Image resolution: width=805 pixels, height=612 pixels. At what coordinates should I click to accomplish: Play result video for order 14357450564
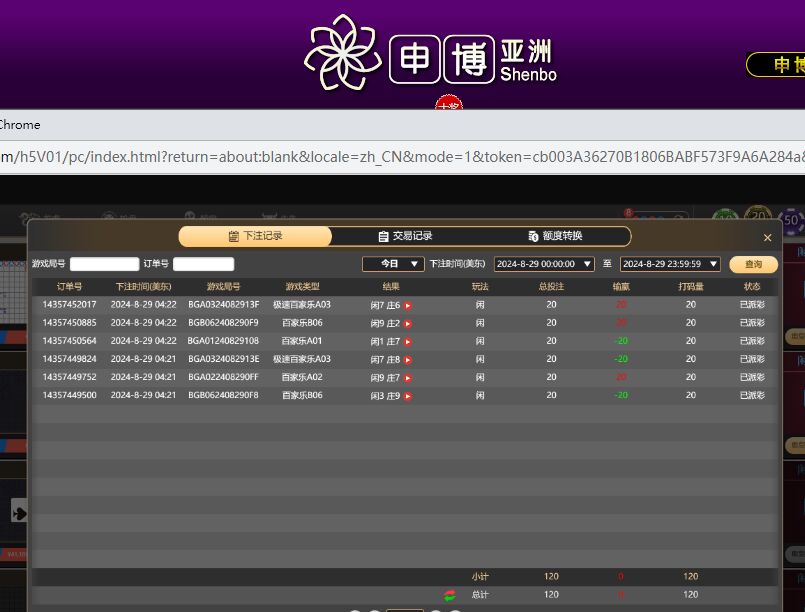pos(408,342)
